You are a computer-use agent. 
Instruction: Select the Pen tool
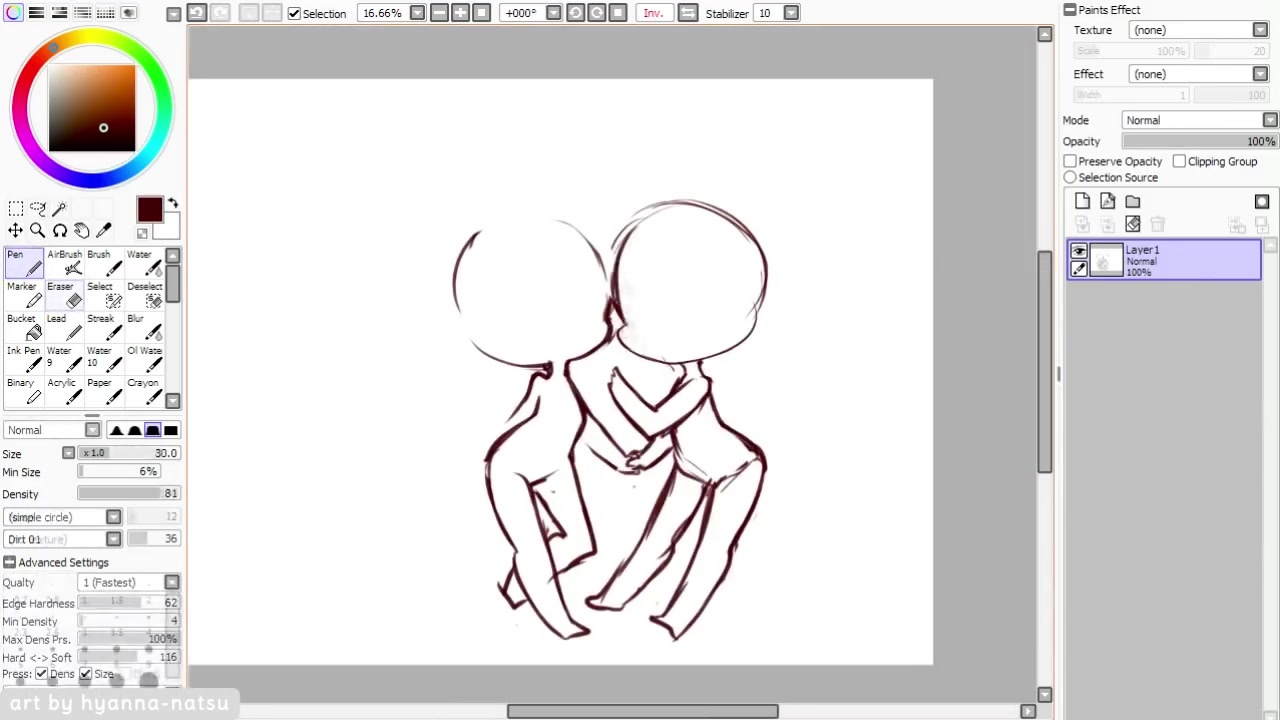[x=24, y=263]
